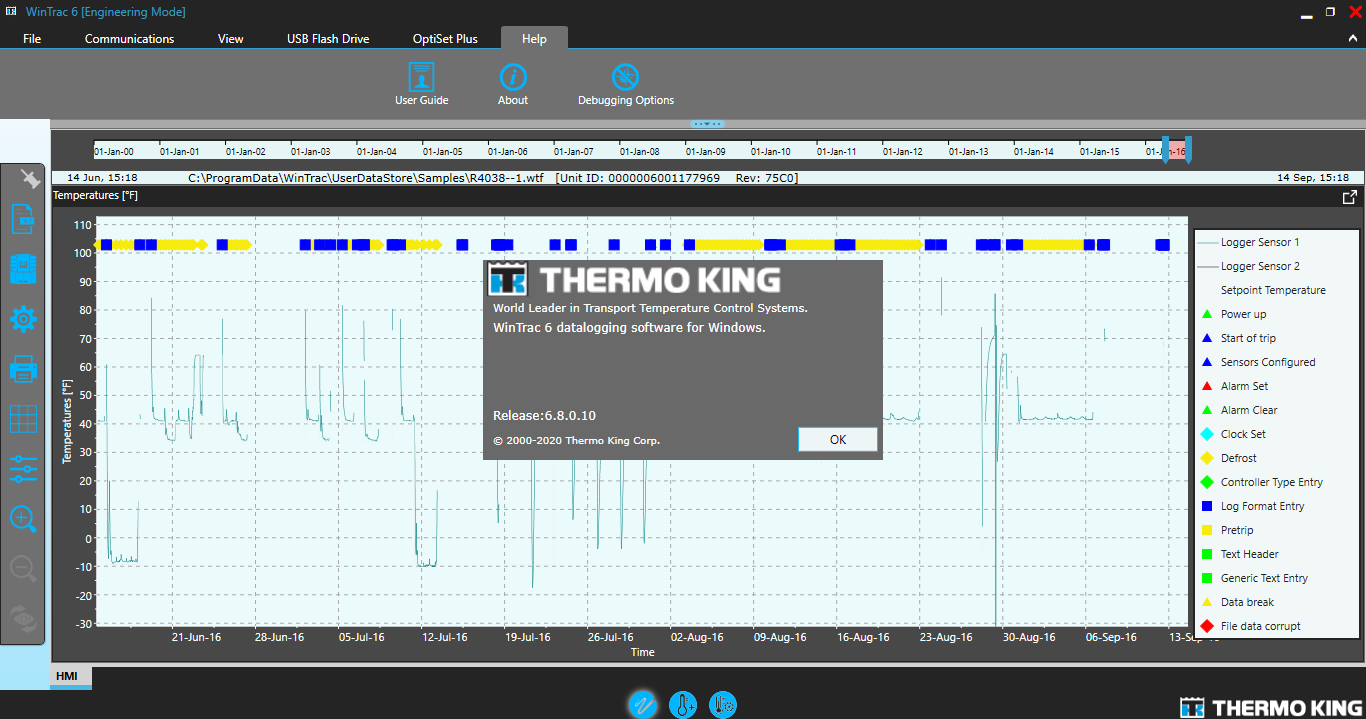
Task: Select the controller unit icon in sidebar
Action: (x=23, y=269)
